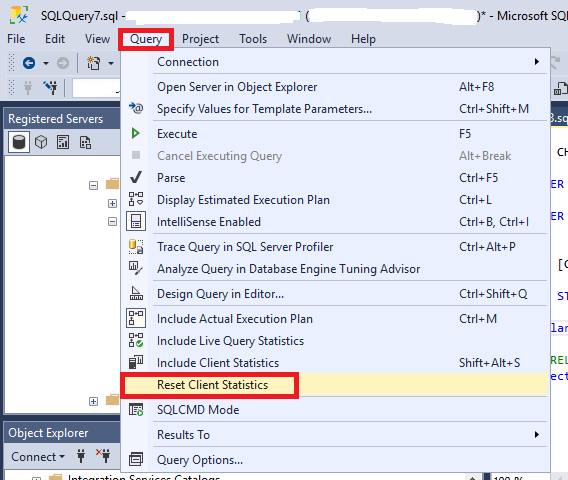
Task: Click the Specify Values template parameter icon
Action: tap(136, 108)
